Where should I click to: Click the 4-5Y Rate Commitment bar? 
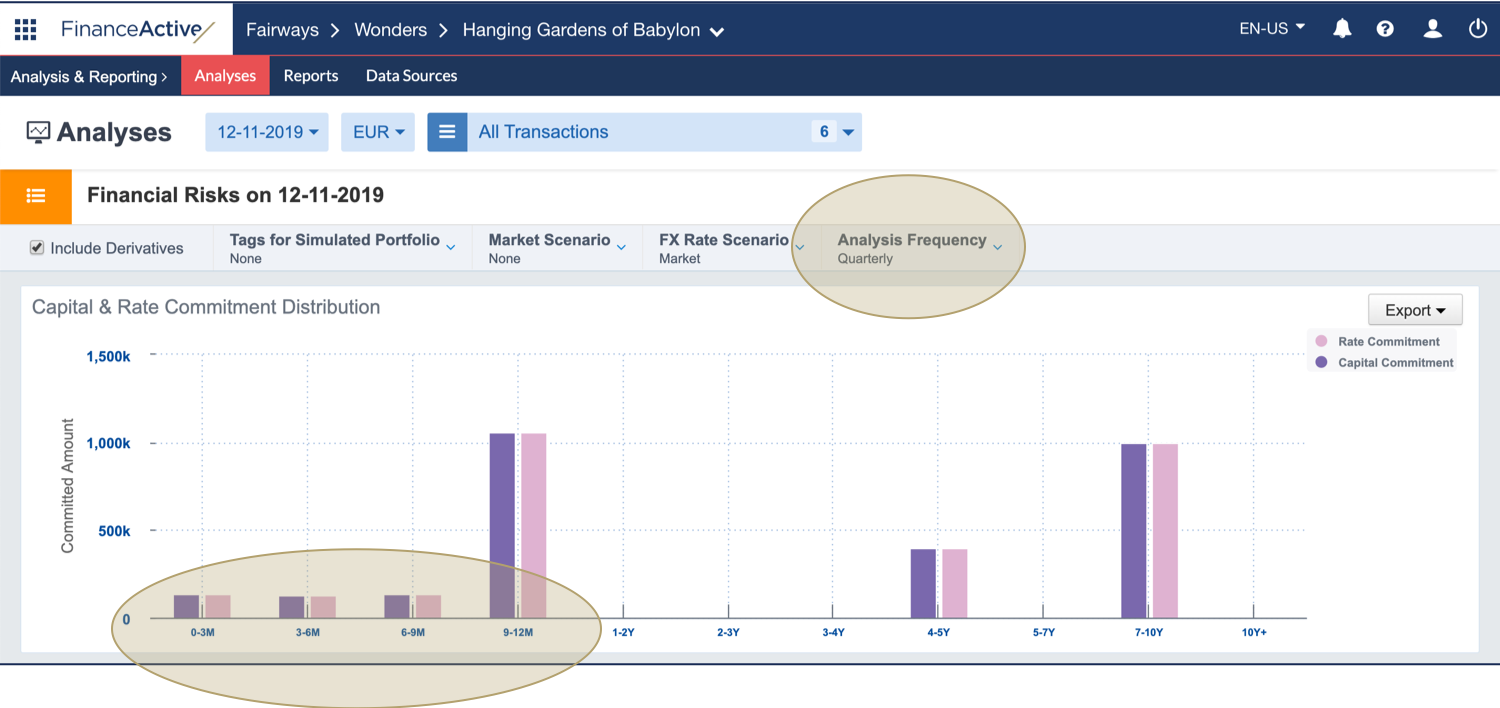[x=955, y=584]
